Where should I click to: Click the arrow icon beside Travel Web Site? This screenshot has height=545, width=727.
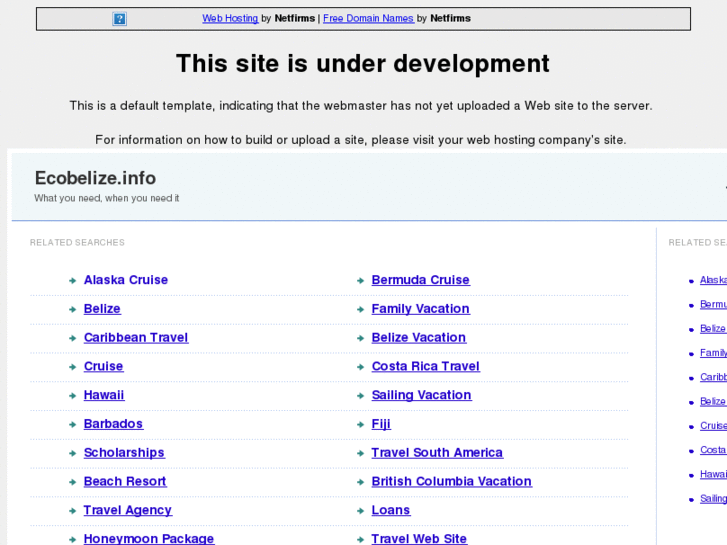[x=360, y=539]
